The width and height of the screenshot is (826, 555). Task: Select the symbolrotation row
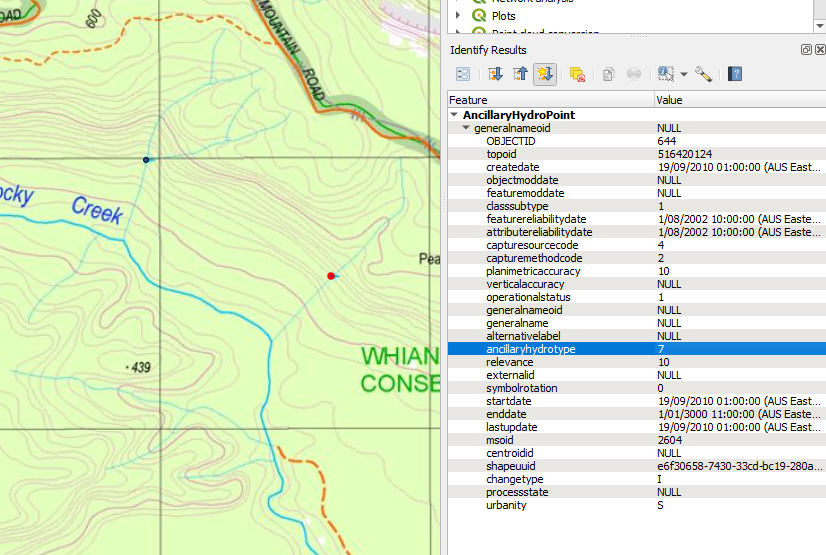[637, 388]
